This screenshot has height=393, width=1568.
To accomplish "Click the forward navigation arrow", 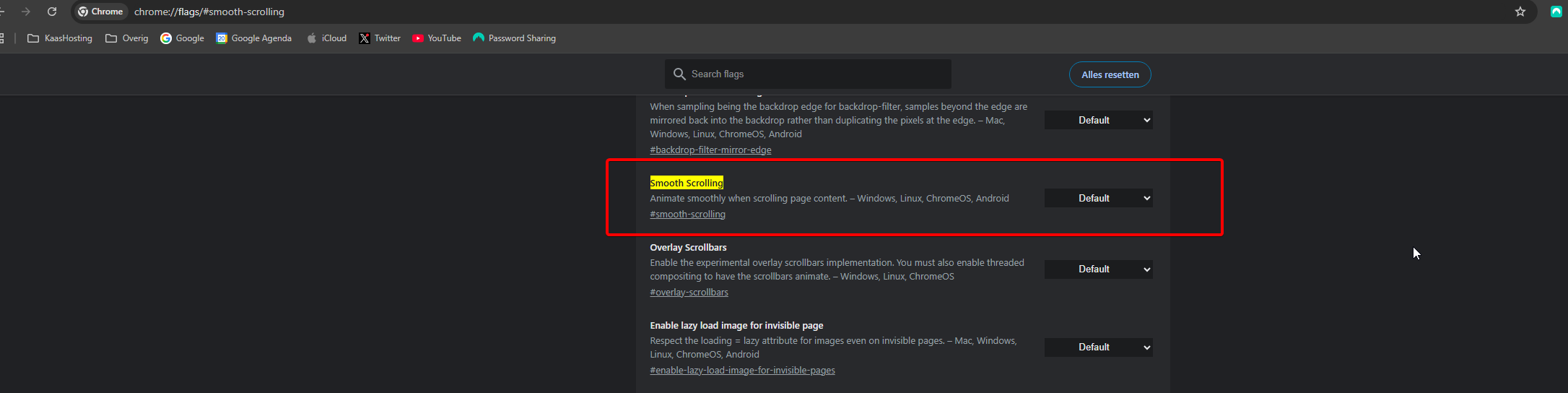I will coord(26,12).
